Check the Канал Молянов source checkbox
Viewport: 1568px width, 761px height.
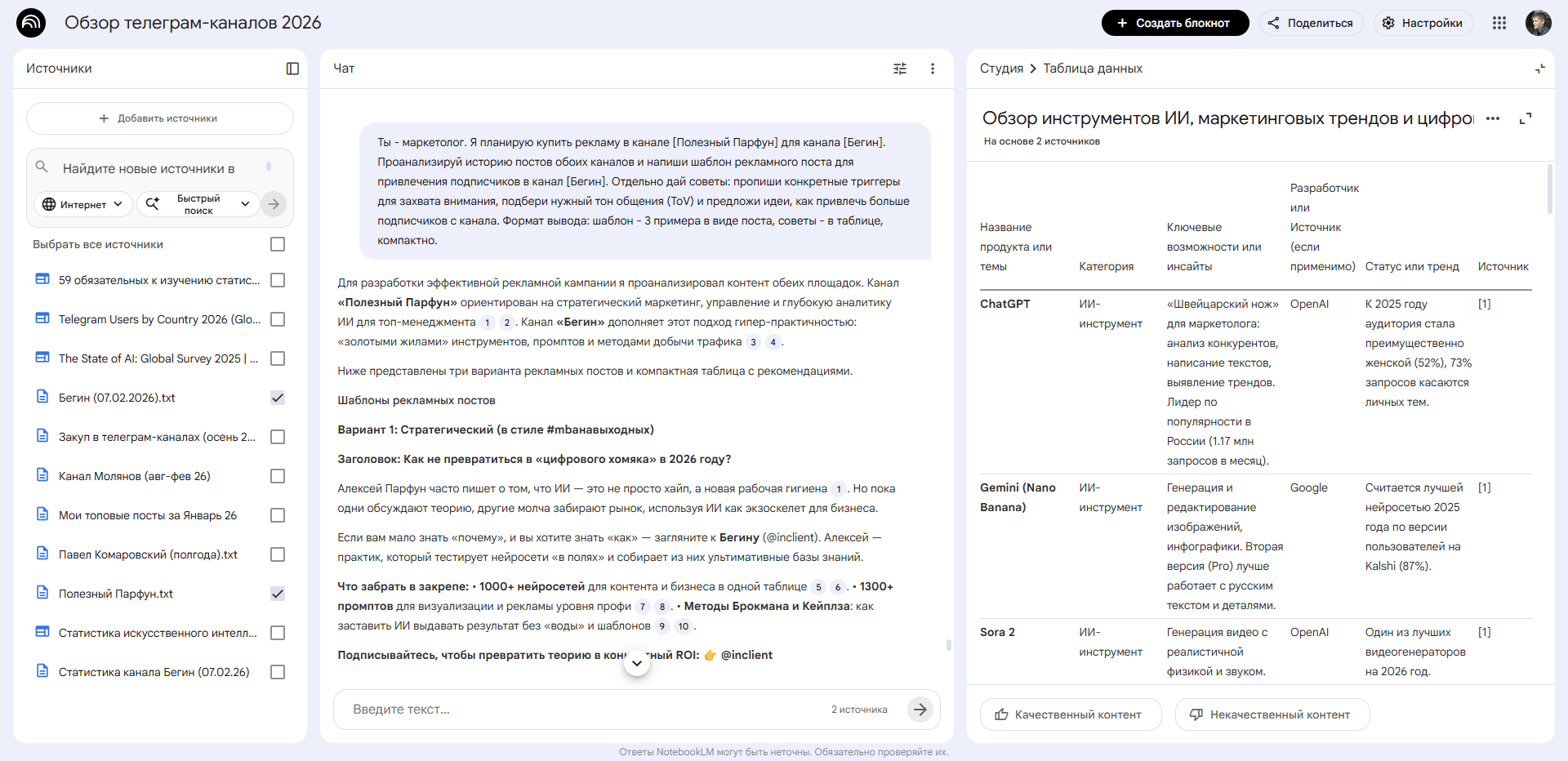pyautogui.click(x=278, y=476)
